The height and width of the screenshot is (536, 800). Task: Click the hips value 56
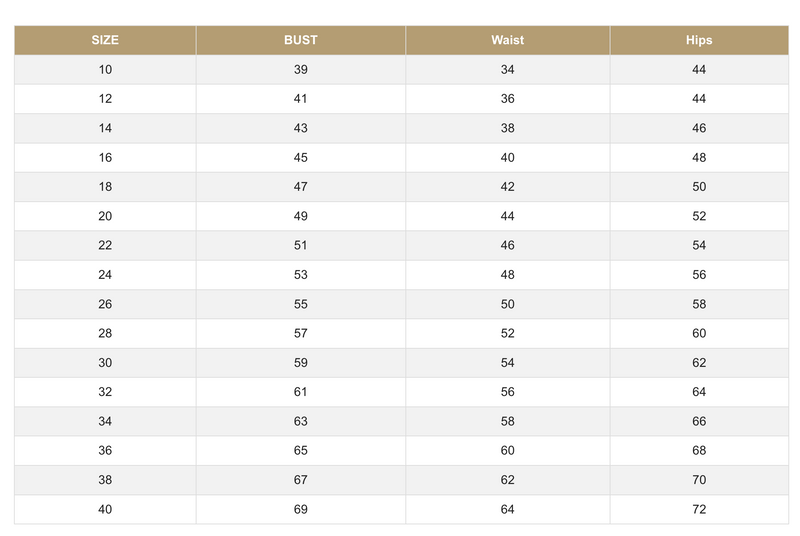pos(699,275)
